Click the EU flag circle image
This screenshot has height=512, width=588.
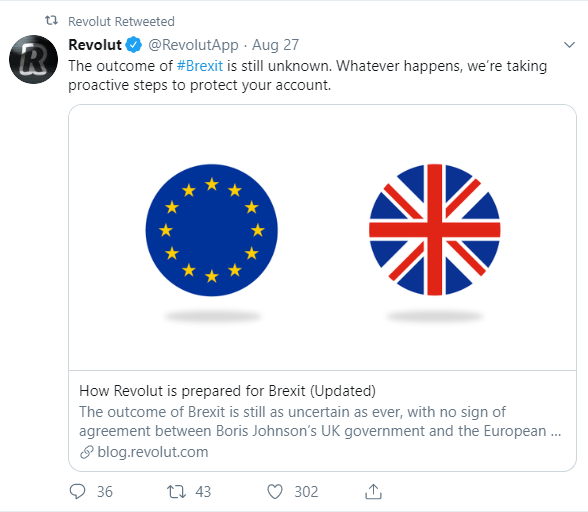[212, 230]
